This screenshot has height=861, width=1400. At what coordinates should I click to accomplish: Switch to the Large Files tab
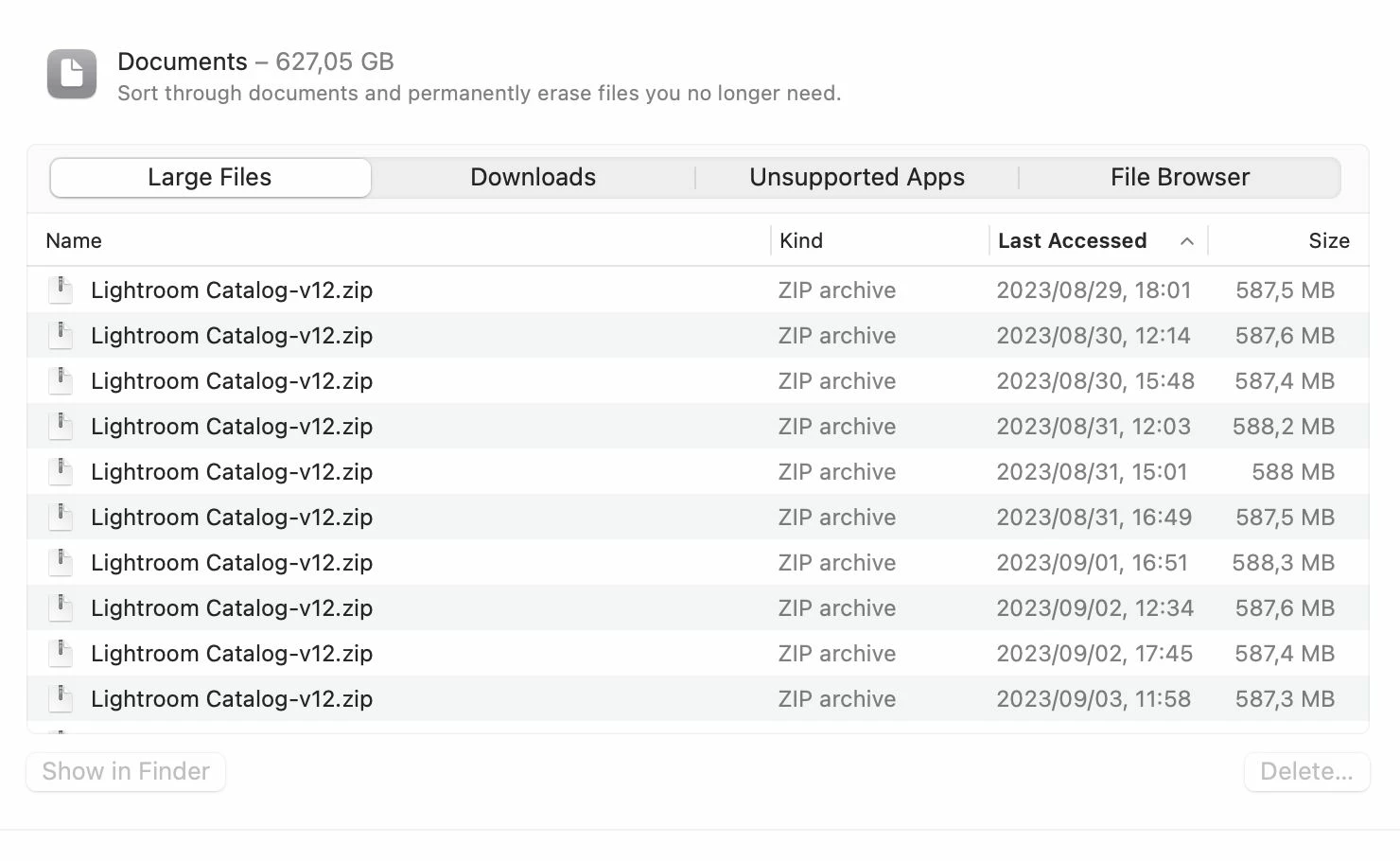click(210, 178)
